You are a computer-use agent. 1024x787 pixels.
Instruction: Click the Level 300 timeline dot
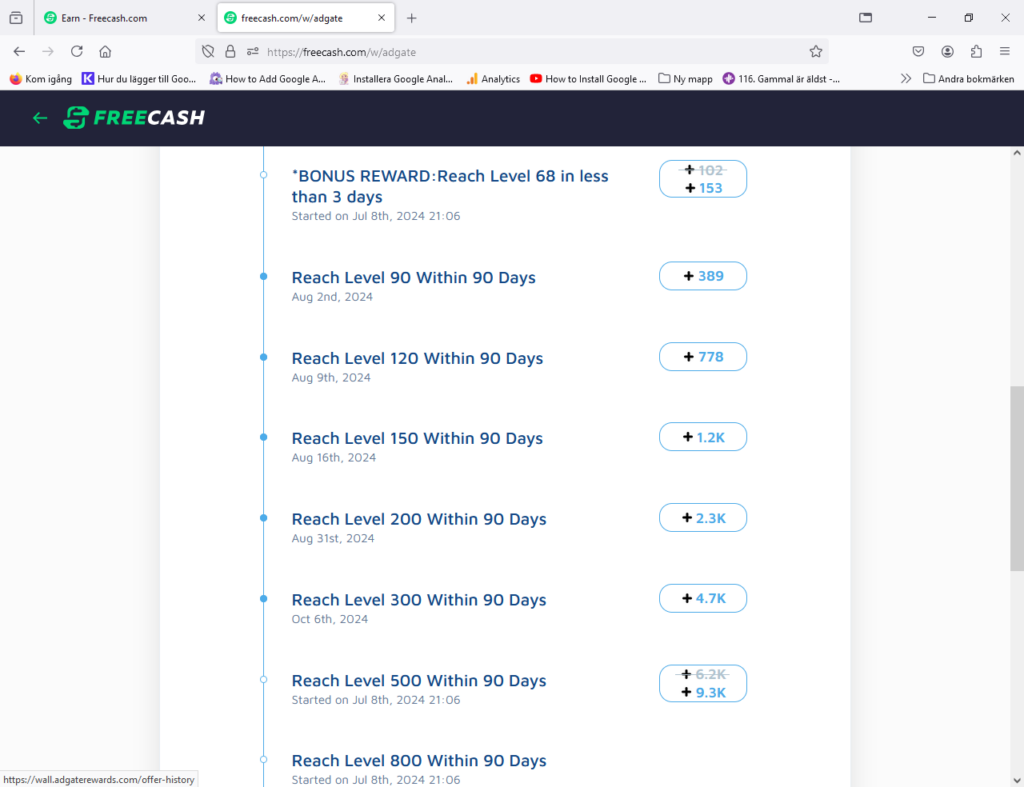(264, 599)
